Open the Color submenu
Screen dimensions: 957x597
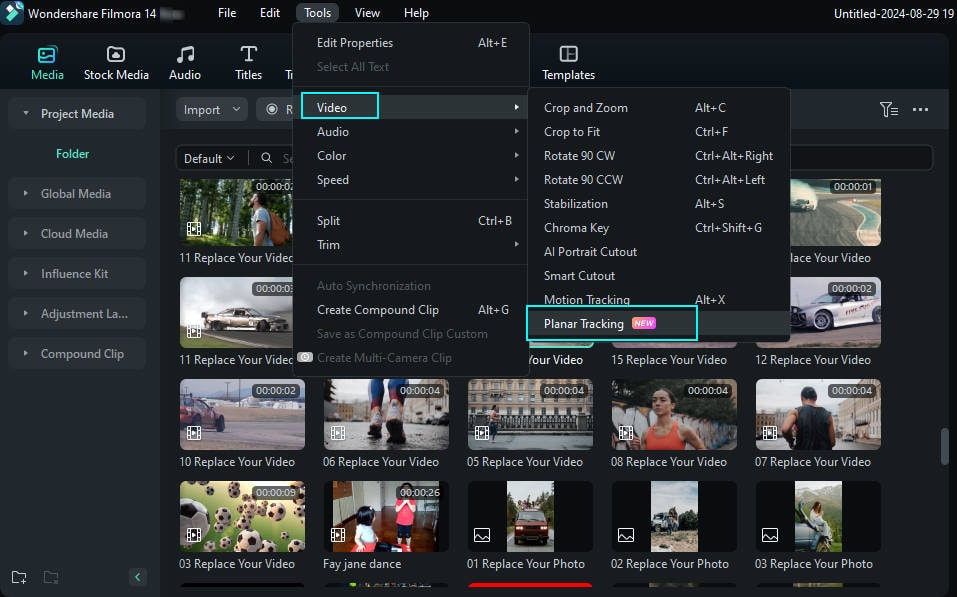(411, 156)
